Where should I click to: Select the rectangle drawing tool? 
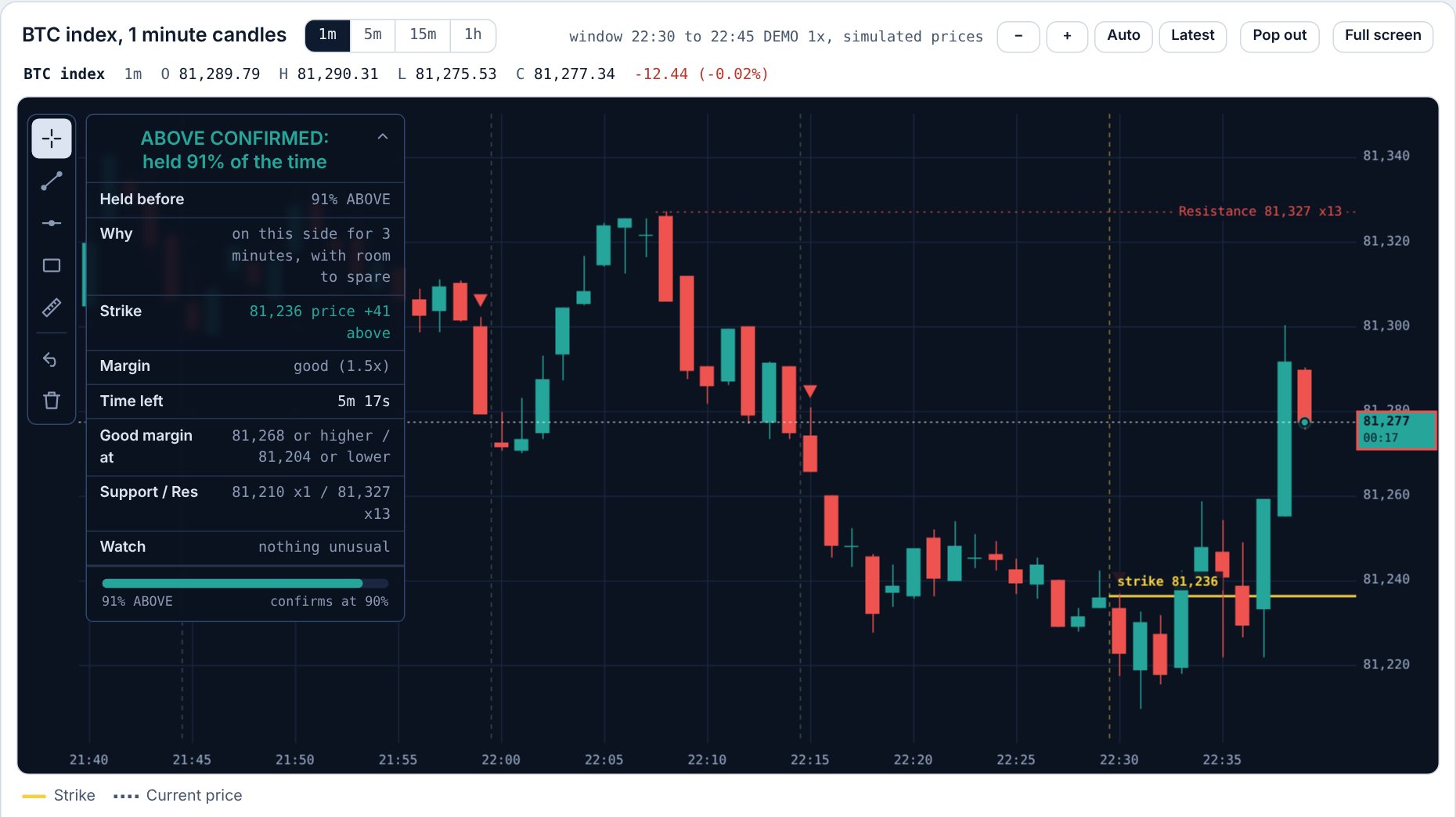(x=52, y=265)
